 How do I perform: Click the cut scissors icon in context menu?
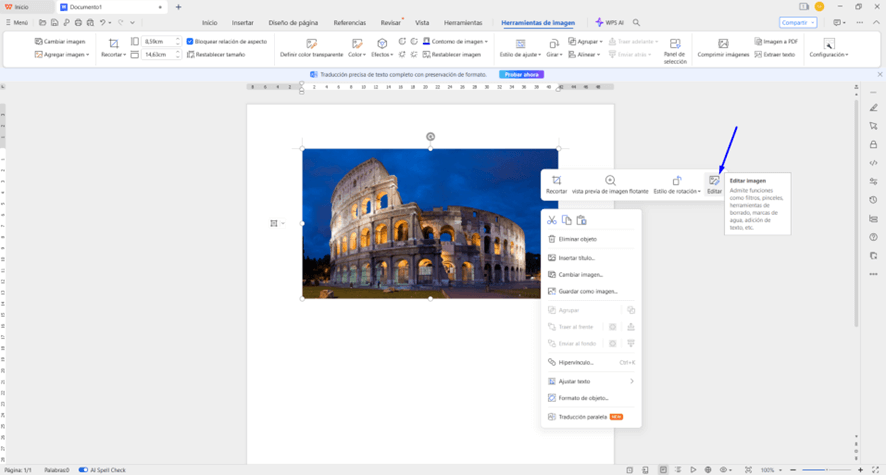552,220
